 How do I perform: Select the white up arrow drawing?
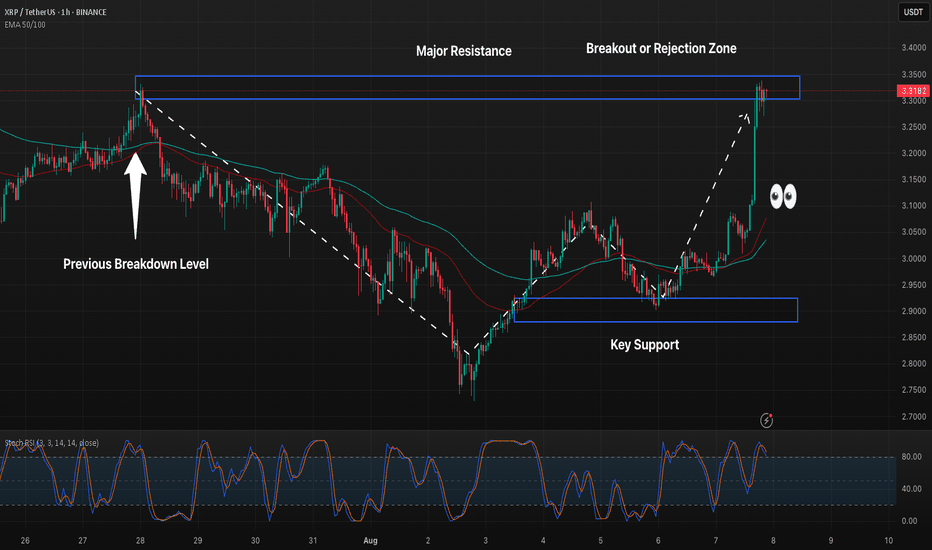[x=136, y=196]
